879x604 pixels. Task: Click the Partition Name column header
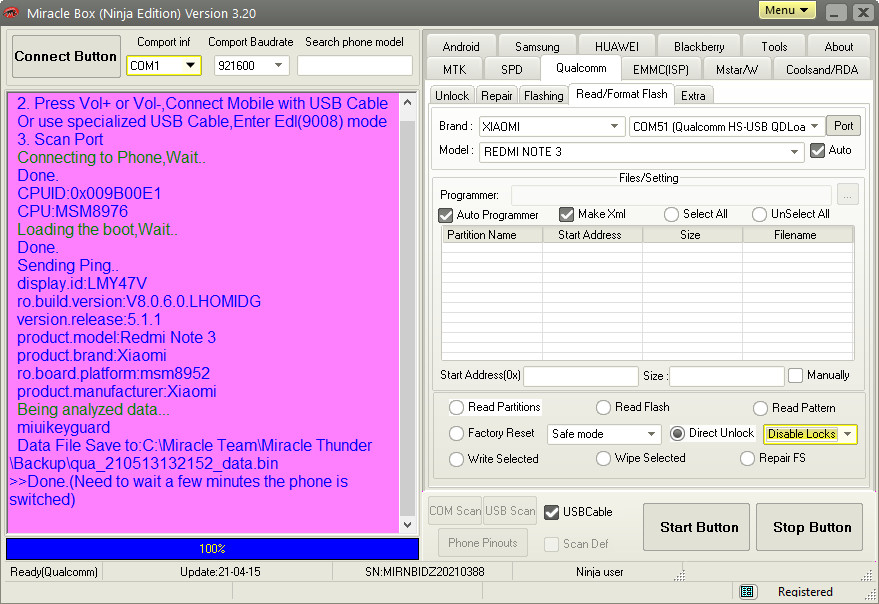tap(492, 235)
